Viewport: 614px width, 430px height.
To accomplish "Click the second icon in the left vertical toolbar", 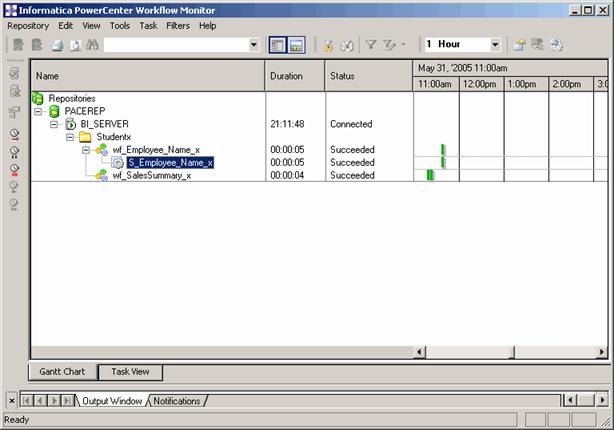I will coord(14,92).
